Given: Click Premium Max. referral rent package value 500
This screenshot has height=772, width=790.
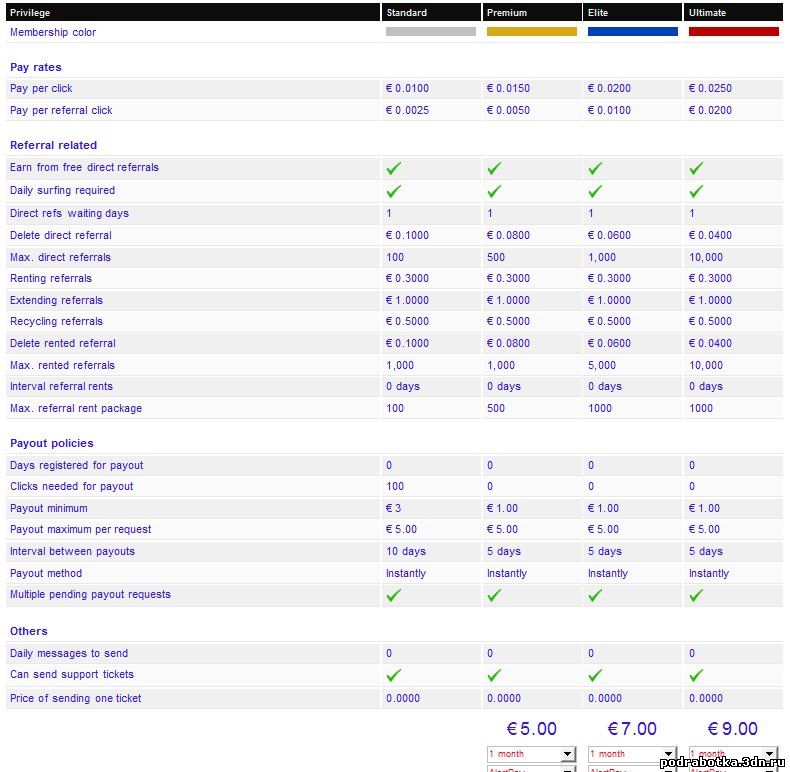Looking at the screenshot, I should click(x=496, y=408).
